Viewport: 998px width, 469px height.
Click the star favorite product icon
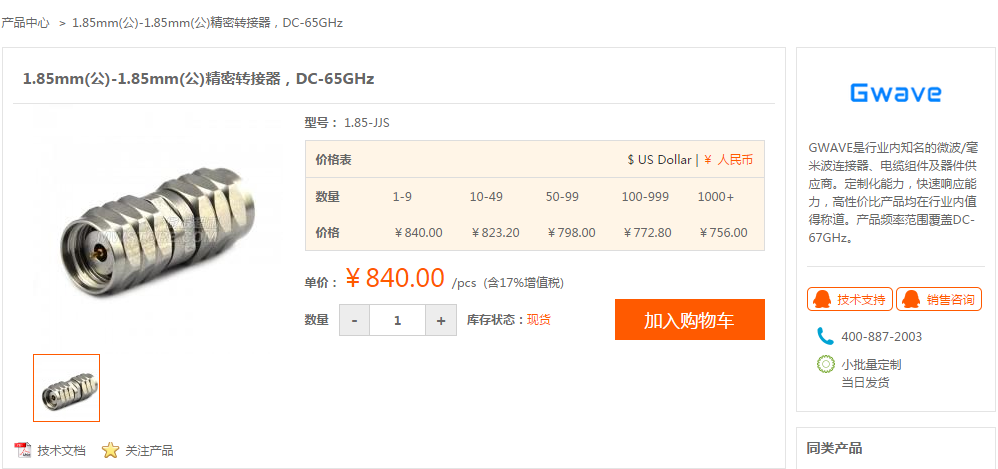click(x=110, y=450)
